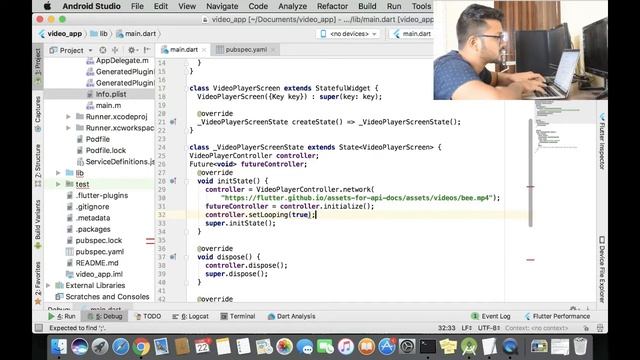
Task: Open the Project panel settings gear
Action: click(x=132, y=50)
